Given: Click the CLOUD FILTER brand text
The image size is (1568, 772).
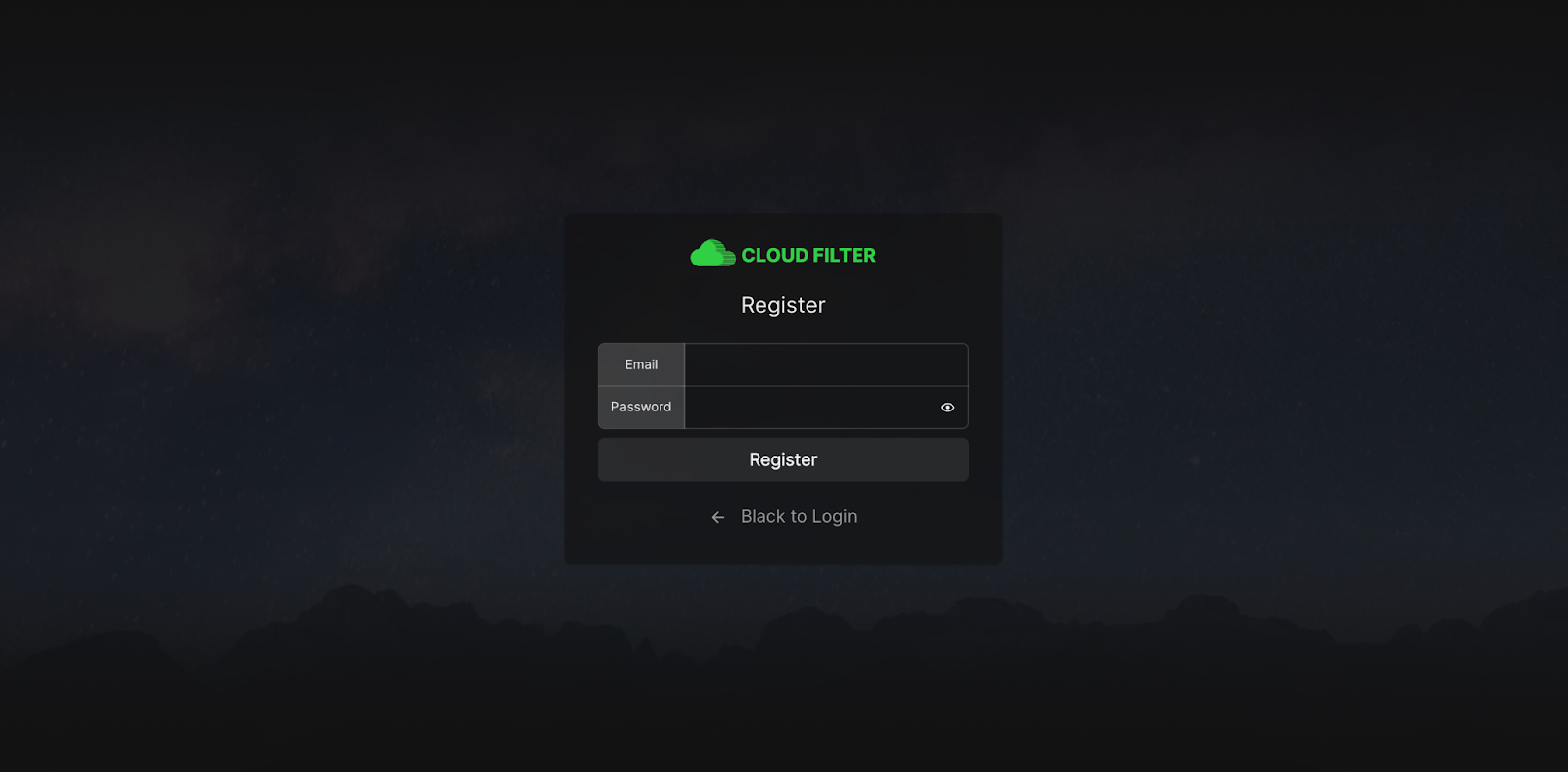Looking at the screenshot, I should click(x=808, y=255).
